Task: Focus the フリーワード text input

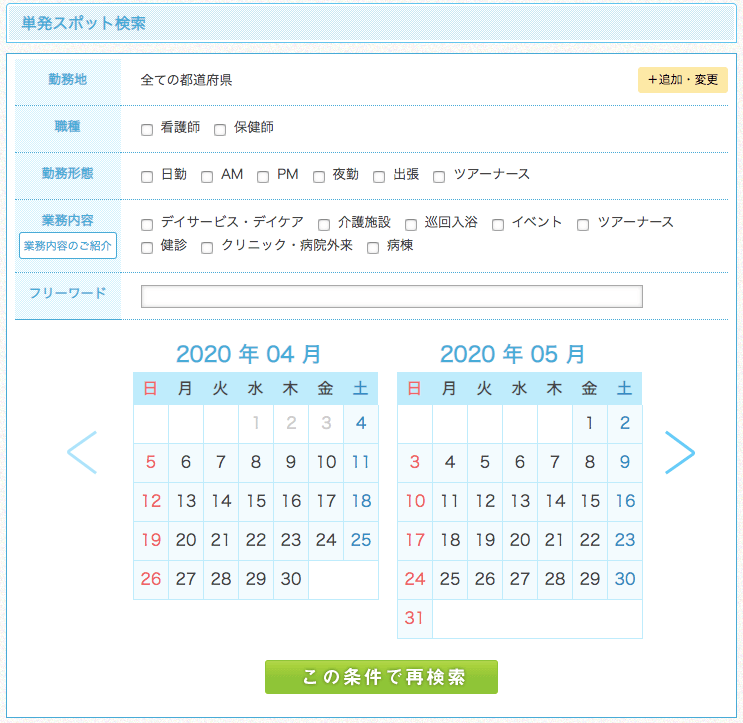Action: tap(391, 297)
